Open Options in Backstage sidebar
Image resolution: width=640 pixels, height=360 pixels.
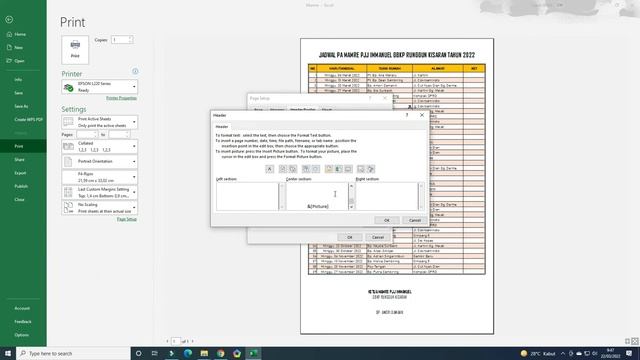pos(22,335)
